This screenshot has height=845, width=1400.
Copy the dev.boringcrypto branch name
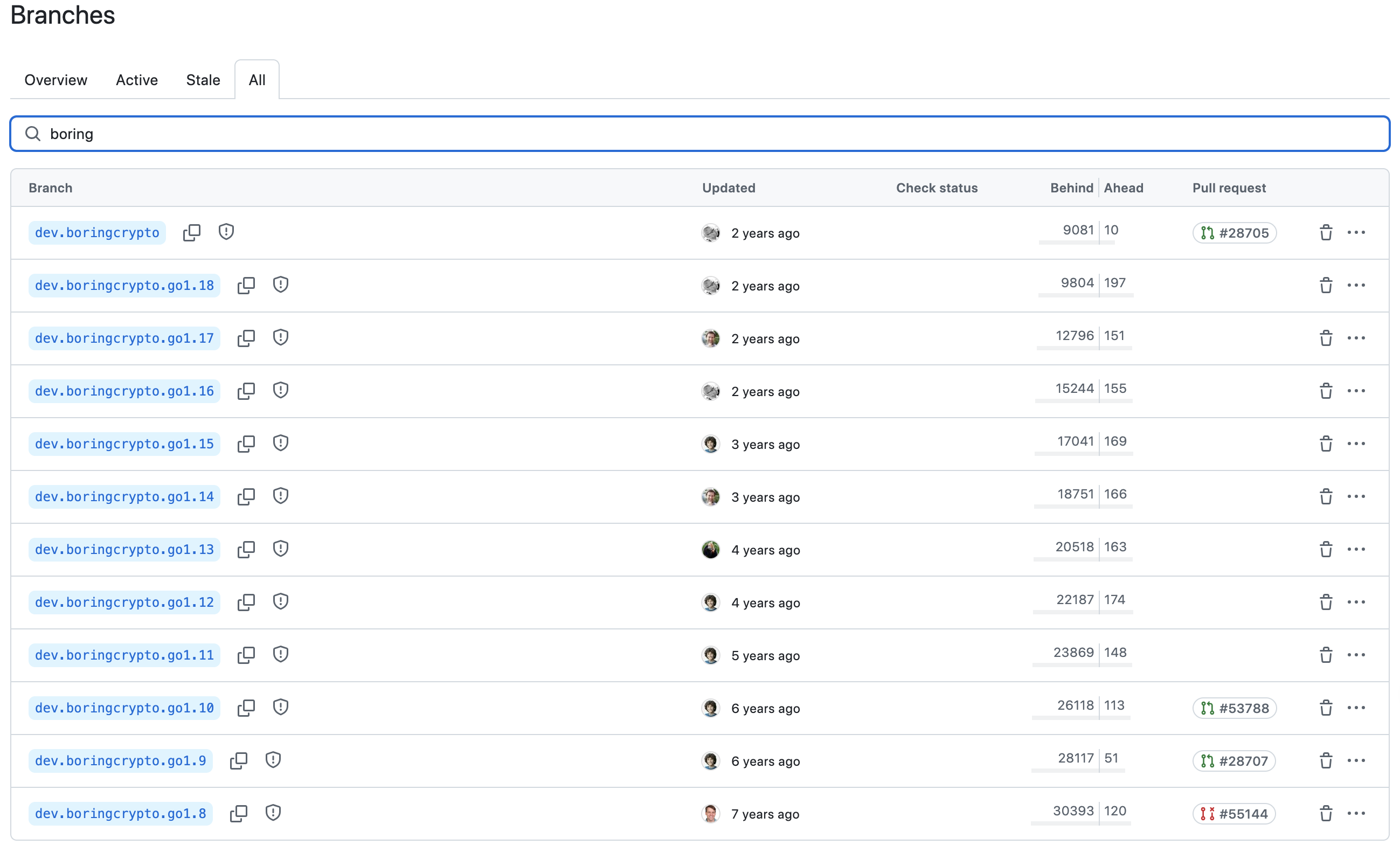pos(191,232)
